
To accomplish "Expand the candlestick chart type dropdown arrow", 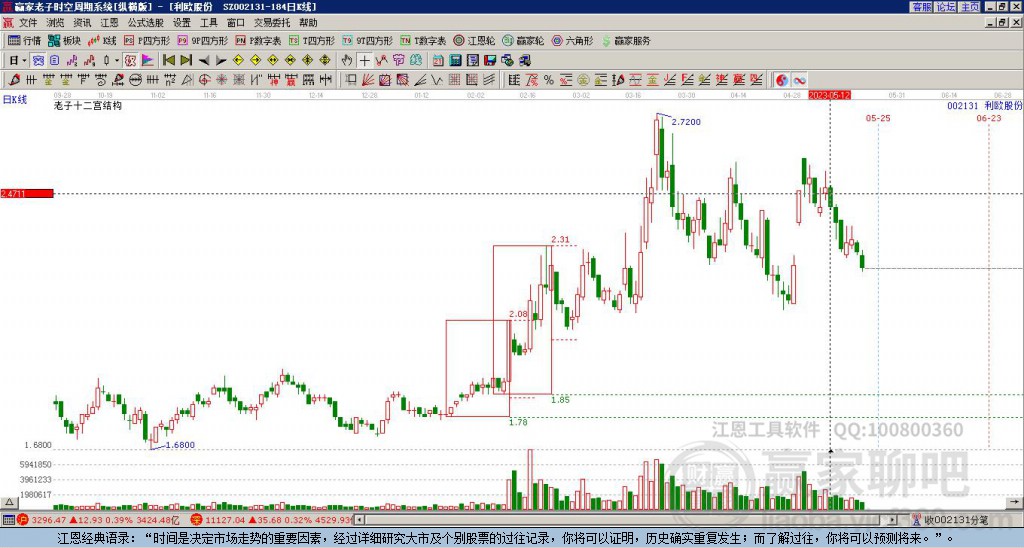I will coord(116,61).
